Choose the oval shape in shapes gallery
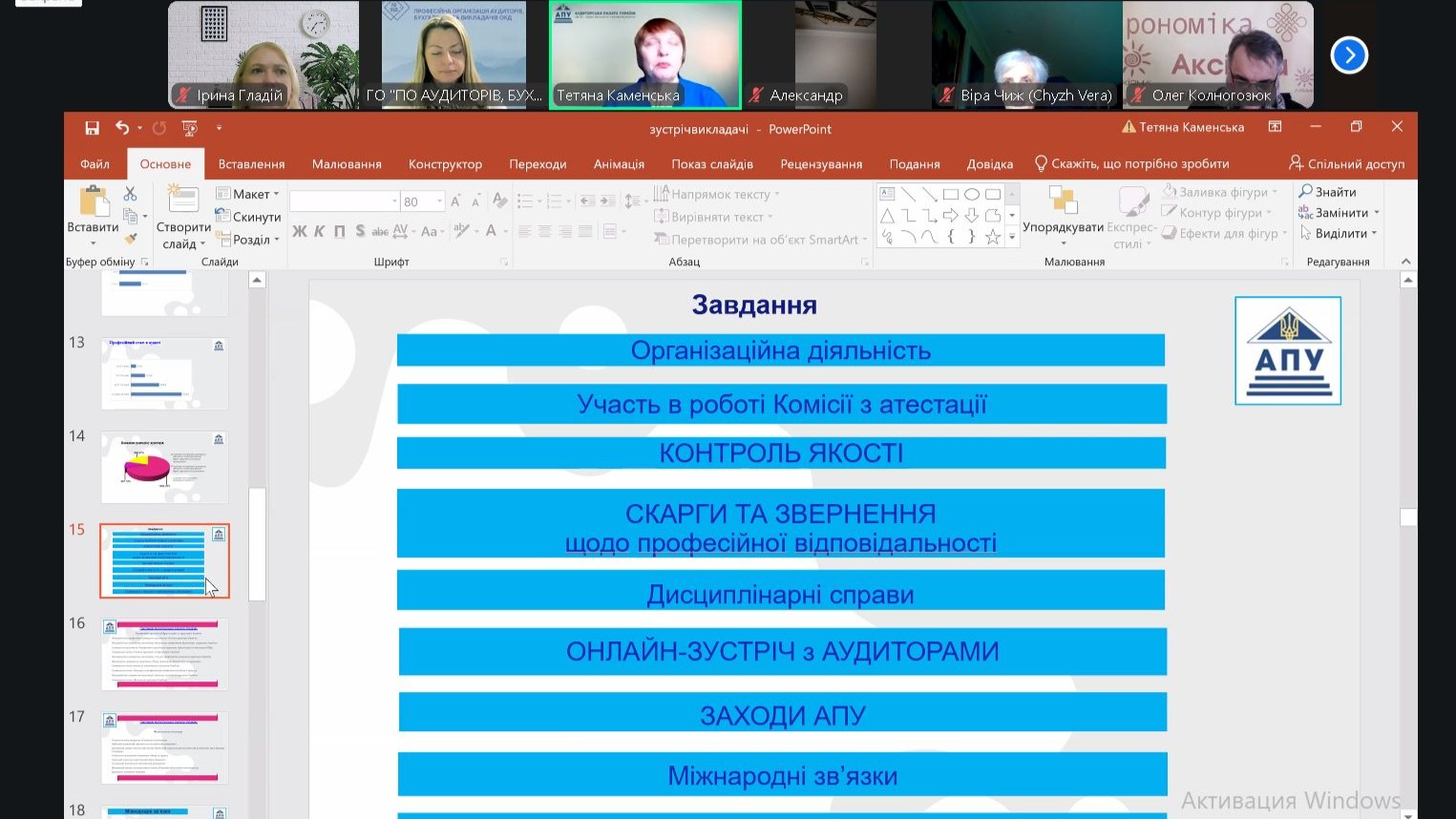The image size is (1456, 819). click(972, 194)
